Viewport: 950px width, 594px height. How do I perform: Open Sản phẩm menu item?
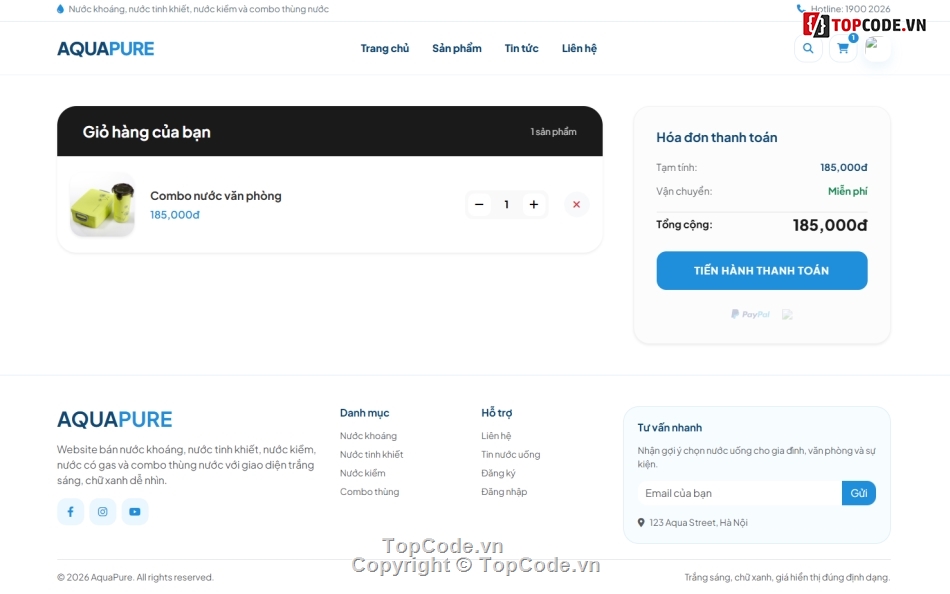click(x=457, y=48)
